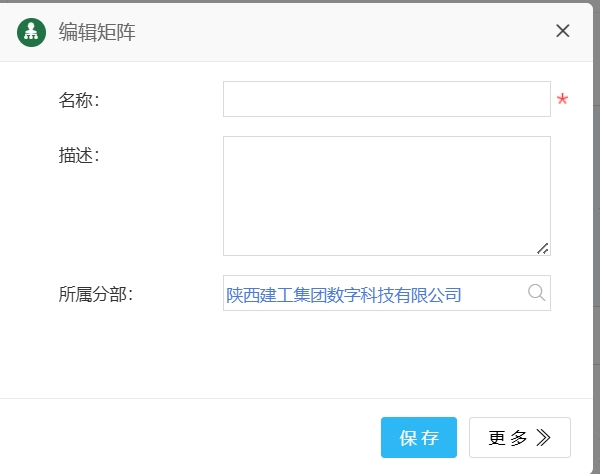Click blank dialog body below 所属分部 row

[x=300, y=355]
